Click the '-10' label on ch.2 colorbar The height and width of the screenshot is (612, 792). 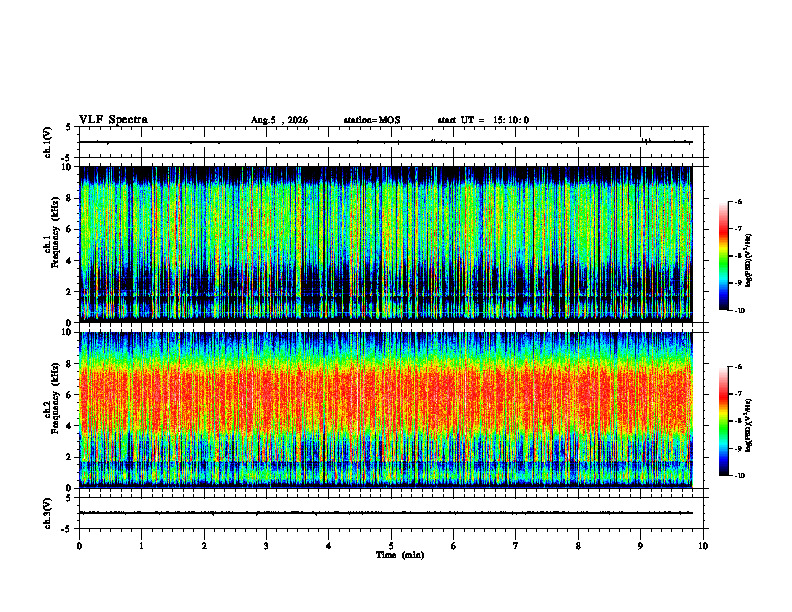click(739, 475)
